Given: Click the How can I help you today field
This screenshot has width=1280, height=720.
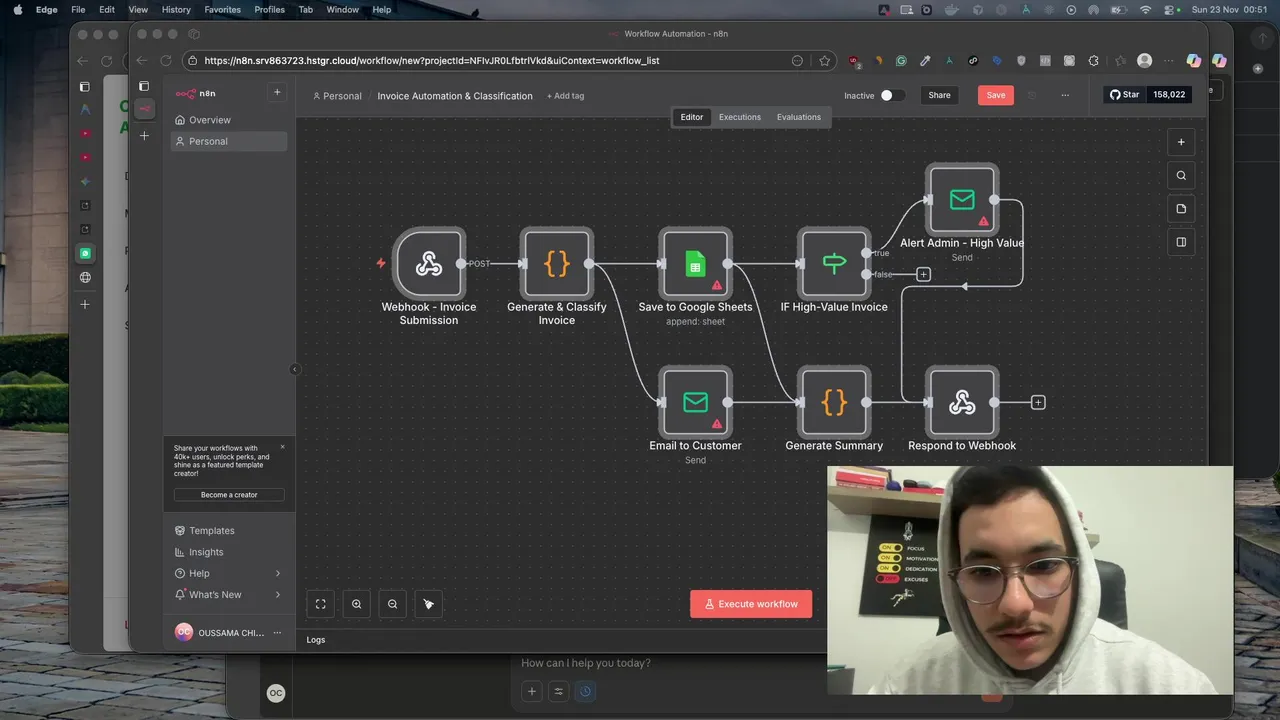Looking at the screenshot, I should click(586, 663).
